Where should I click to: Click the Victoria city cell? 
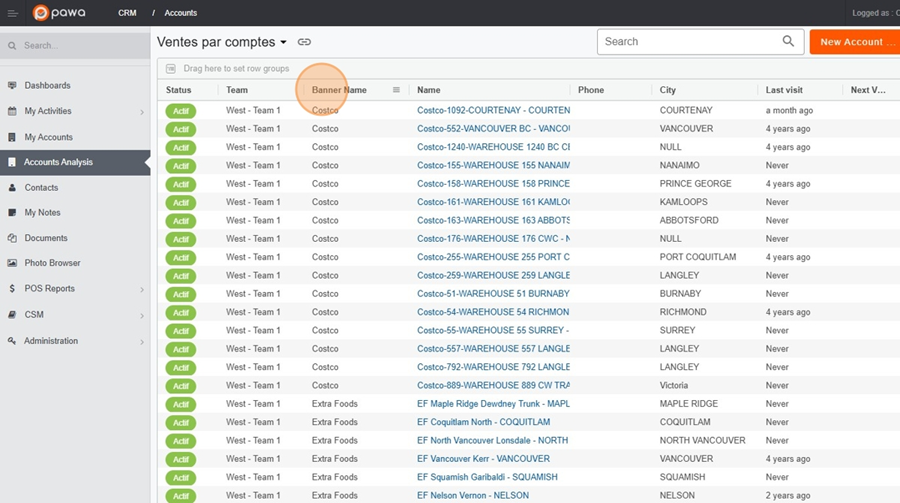pyautogui.click(x=673, y=385)
